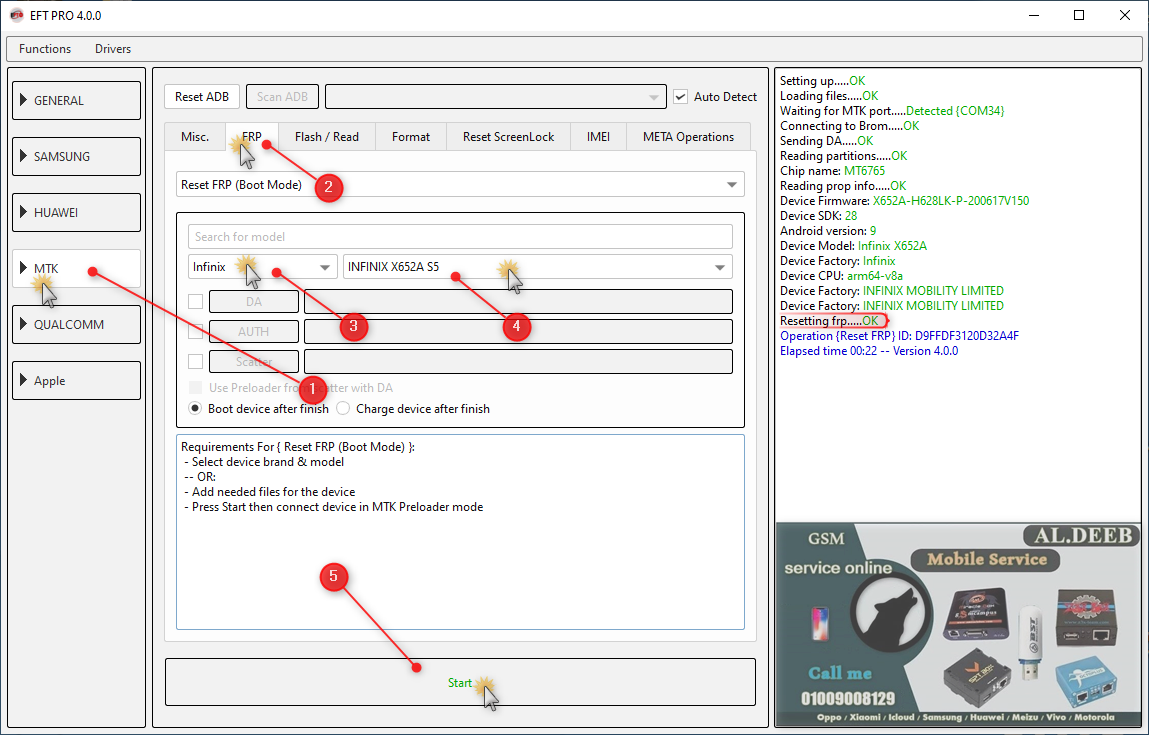Open the Reset FRP (Boot Mode) dropdown

(x=460, y=185)
